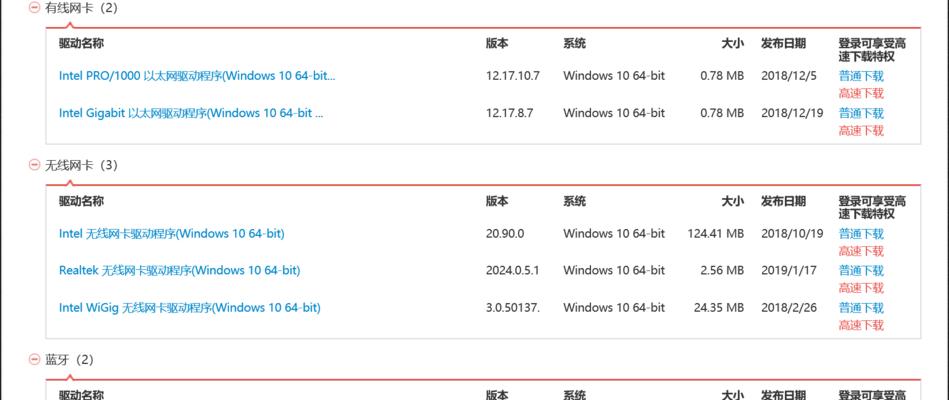This screenshot has height=400, width=949.
Task: Click 高速下载 for Intel PRO/1000 driver
Action: tap(861, 93)
